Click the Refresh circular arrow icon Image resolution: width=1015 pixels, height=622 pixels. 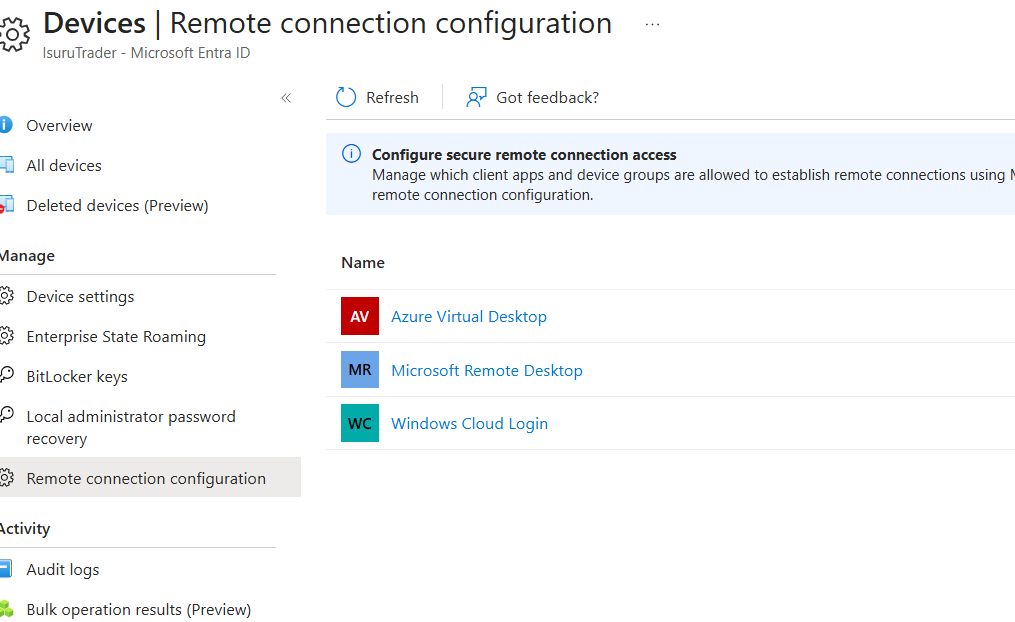(346, 97)
